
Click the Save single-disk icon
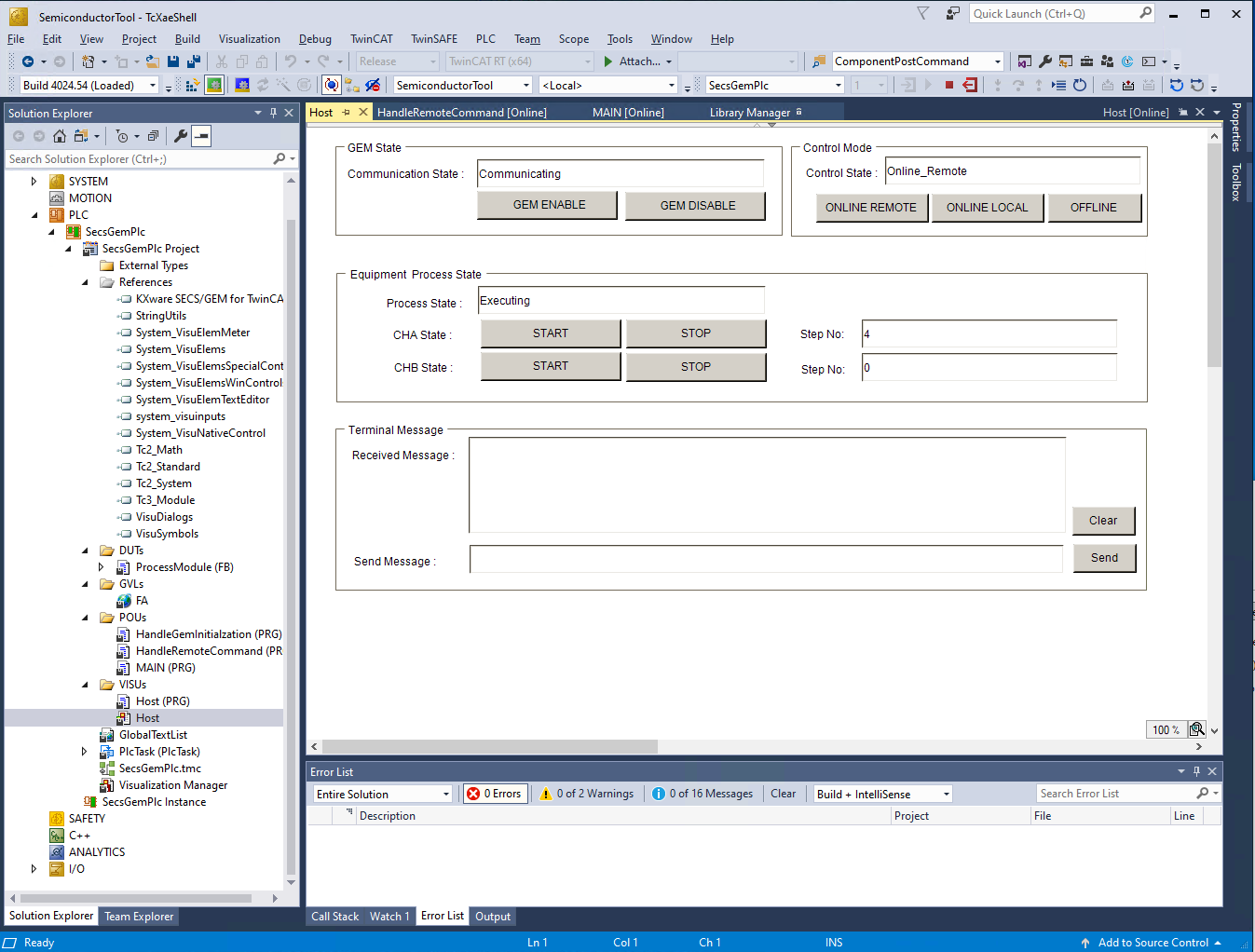pos(174,61)
